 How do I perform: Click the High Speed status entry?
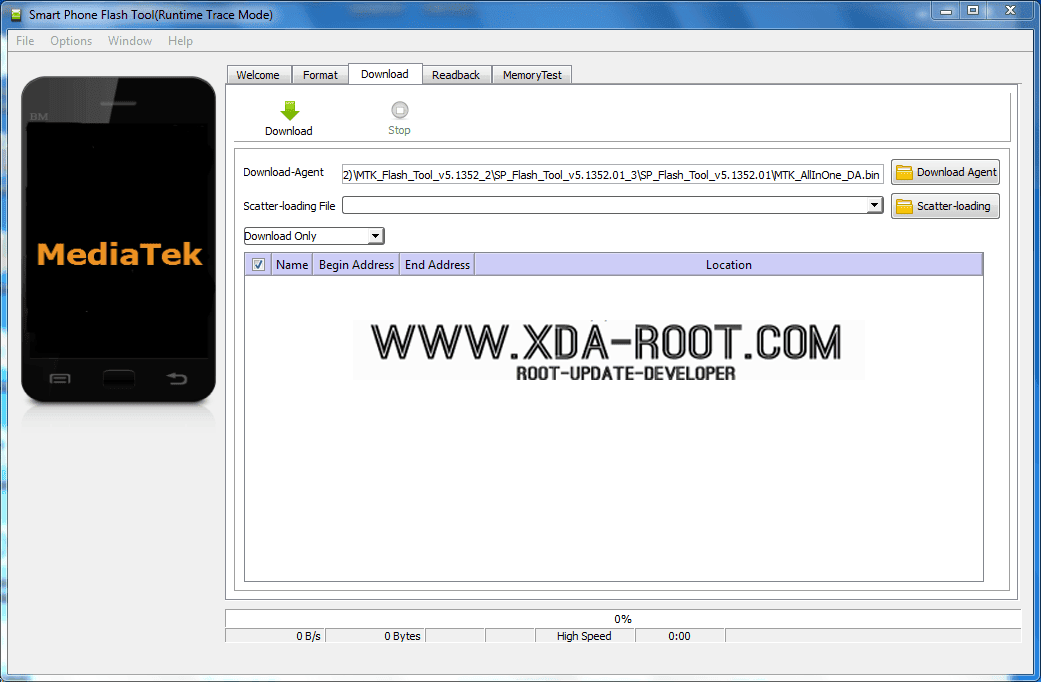pyautogui.click(x=585, y=636)
